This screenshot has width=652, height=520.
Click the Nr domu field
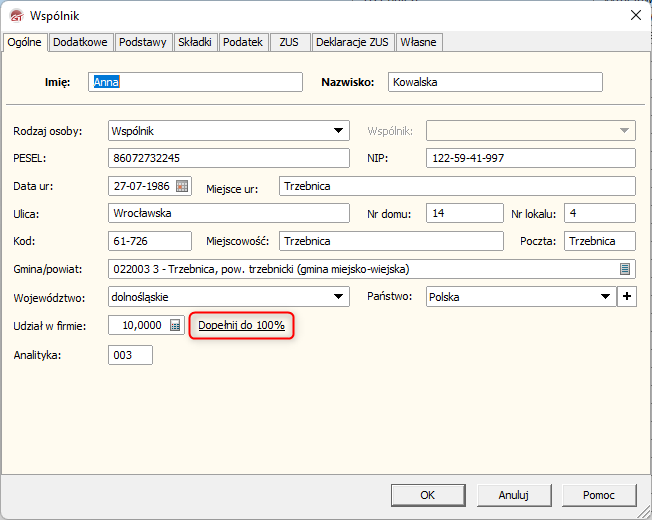point(465,213)
